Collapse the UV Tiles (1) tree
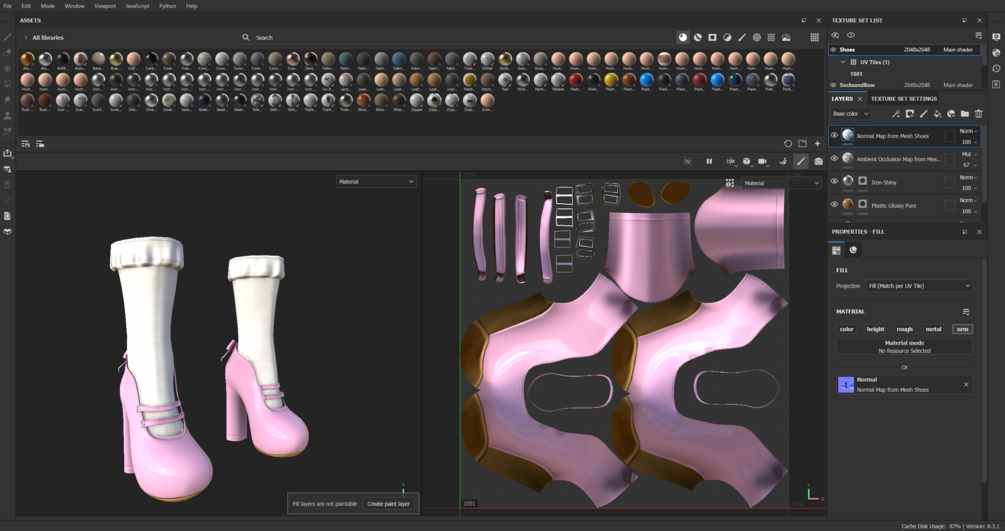 click(x=843, y=62)
